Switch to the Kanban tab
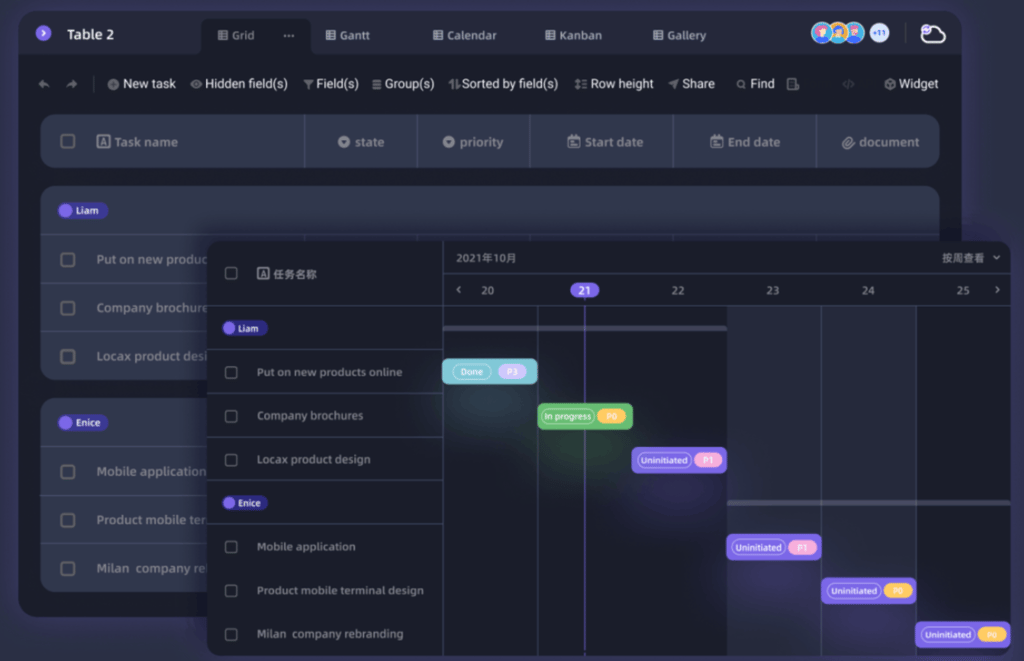 tap(573, 35)
